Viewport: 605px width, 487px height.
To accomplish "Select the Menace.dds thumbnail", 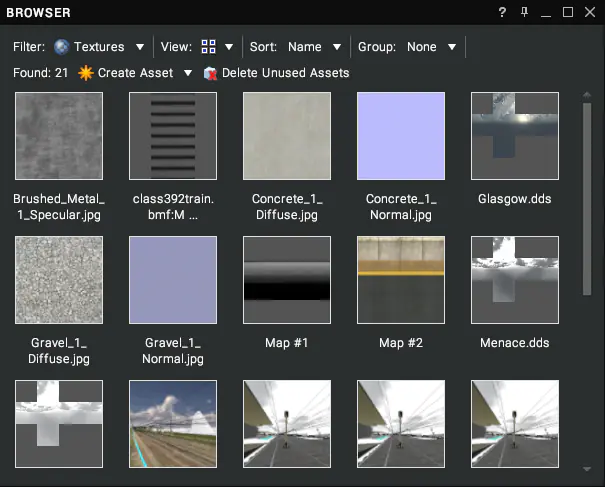I will tap(515, 280).
